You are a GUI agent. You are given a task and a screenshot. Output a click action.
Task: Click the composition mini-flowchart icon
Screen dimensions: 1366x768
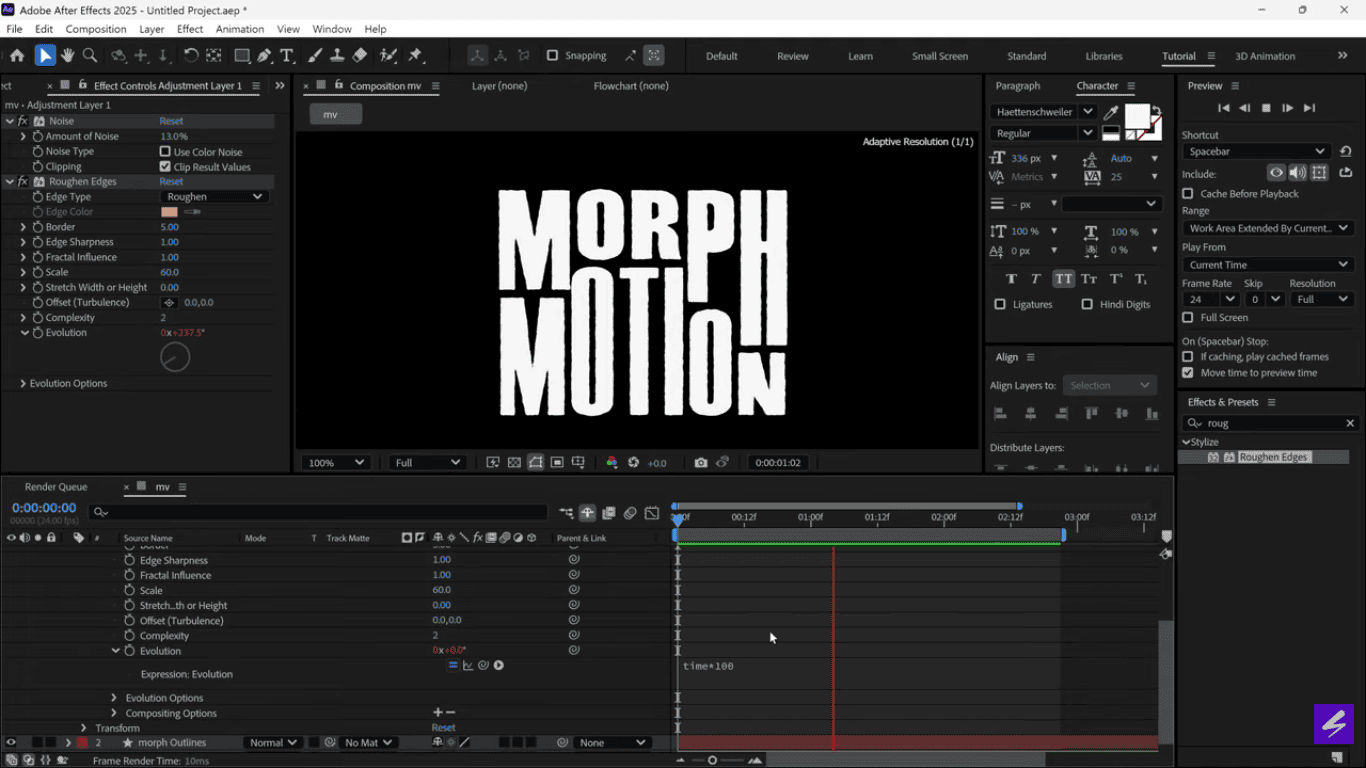pos(566,513)
